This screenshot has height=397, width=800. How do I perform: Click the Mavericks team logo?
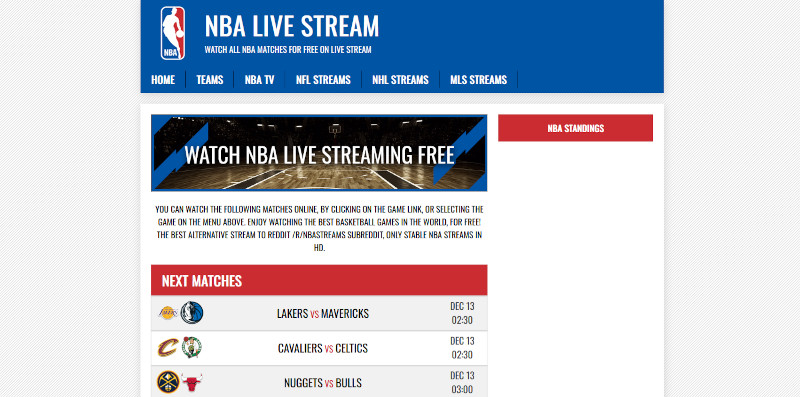pos(192,313)
